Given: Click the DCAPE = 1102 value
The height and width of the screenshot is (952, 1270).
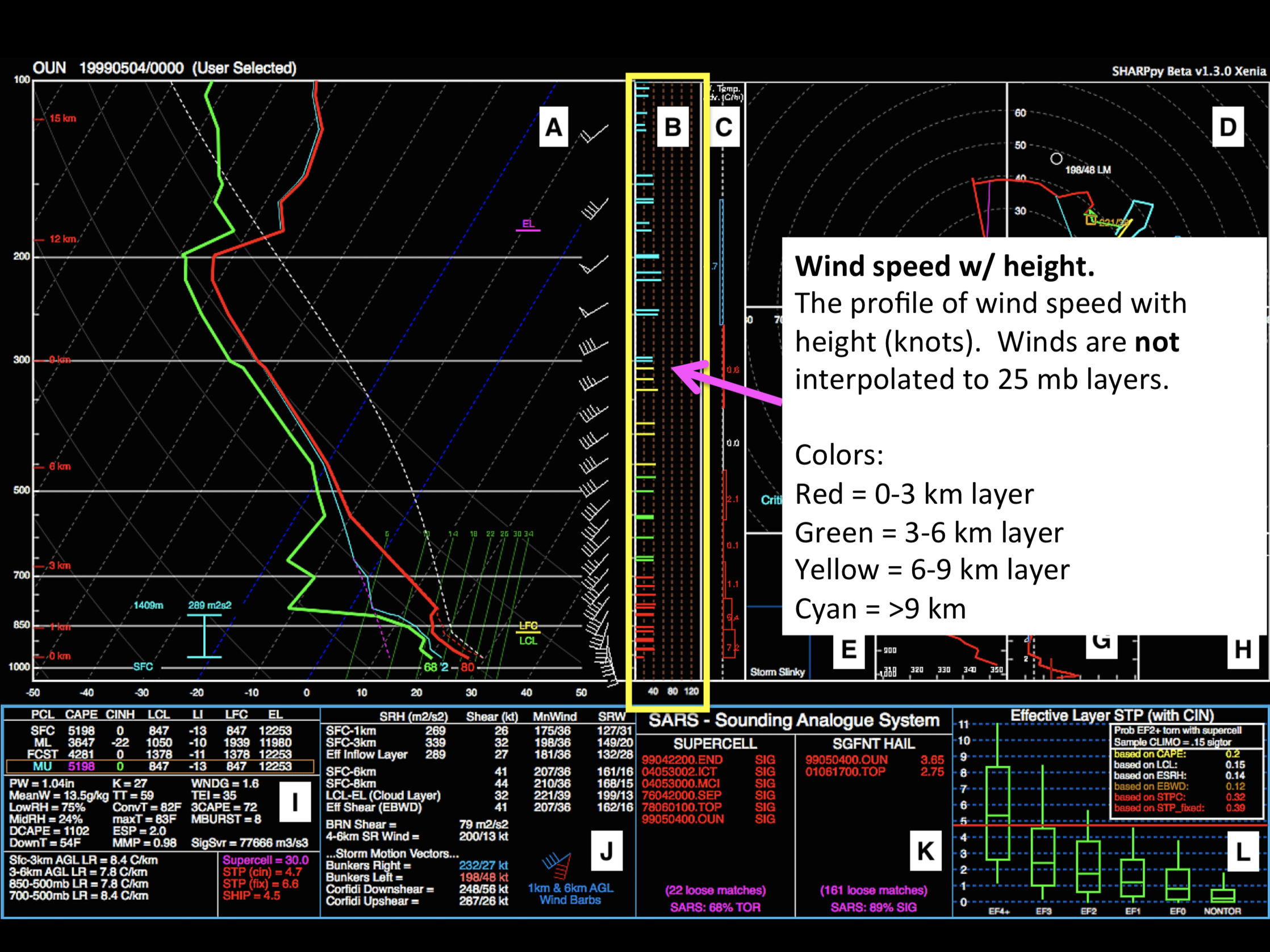Looking at the screenshot, I should [x=49, y=832].
